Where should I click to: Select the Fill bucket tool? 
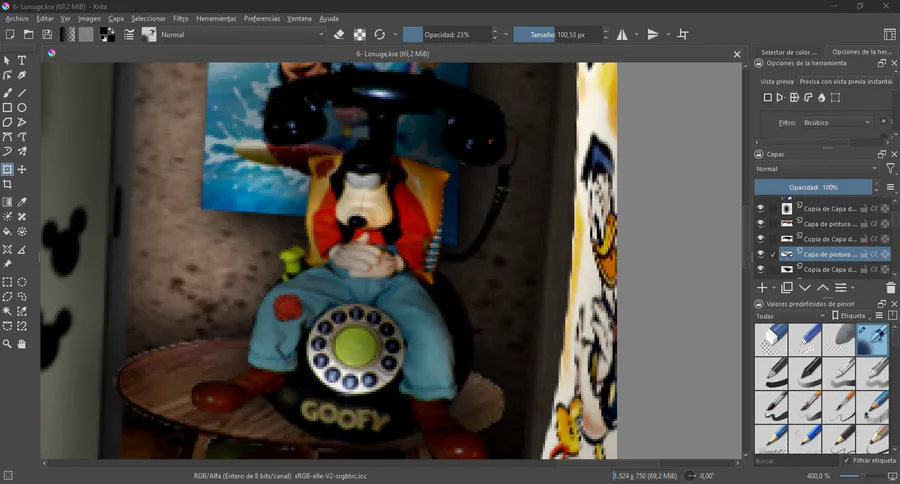point(7,232)
